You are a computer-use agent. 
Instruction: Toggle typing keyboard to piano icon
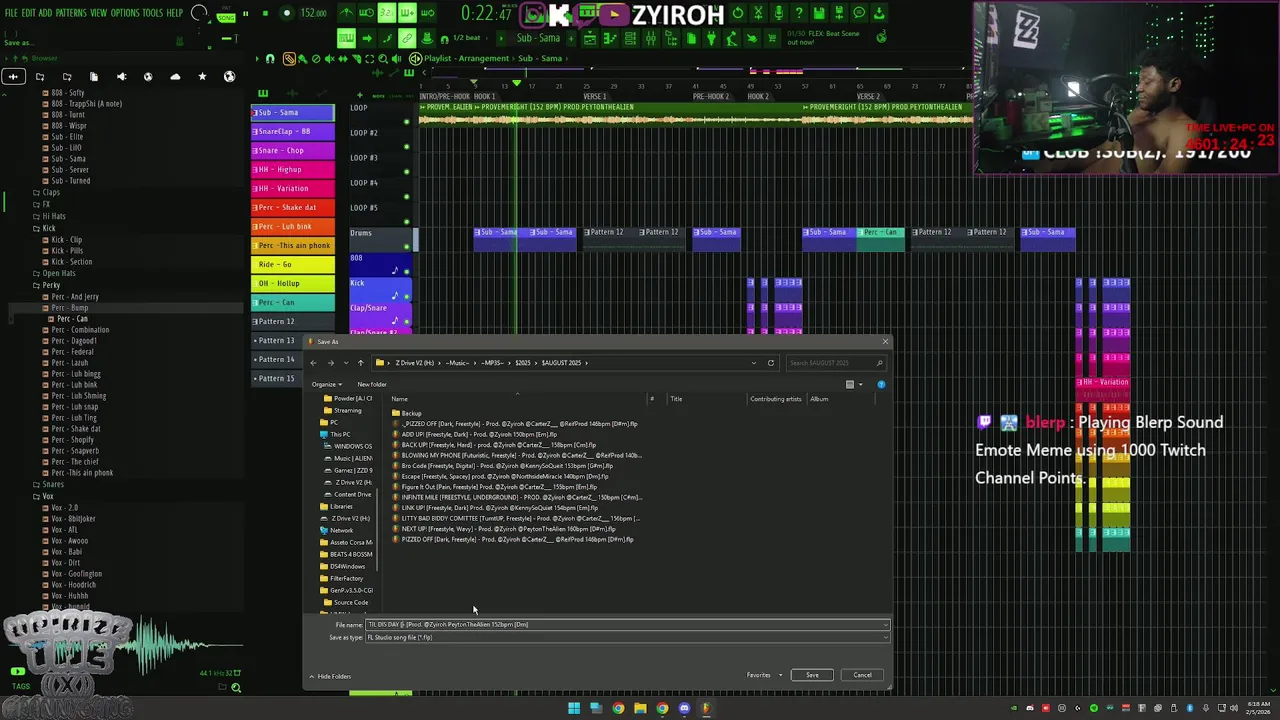click(x=346, y=38)
